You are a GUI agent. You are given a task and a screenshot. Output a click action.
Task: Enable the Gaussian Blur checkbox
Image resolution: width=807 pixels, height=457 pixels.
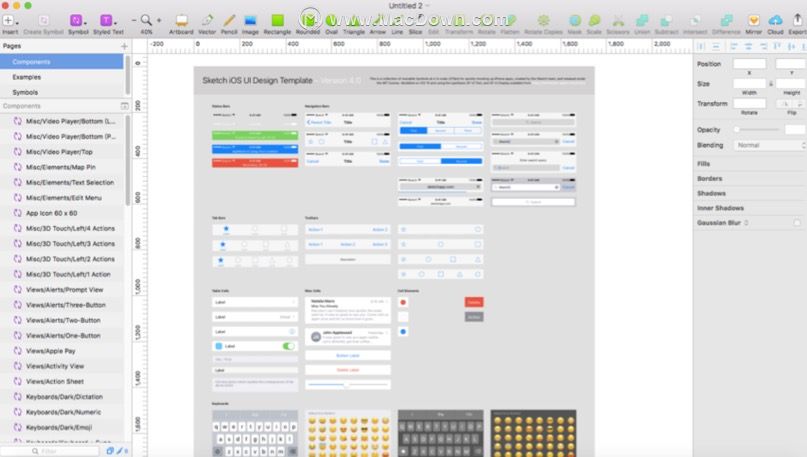797,223
